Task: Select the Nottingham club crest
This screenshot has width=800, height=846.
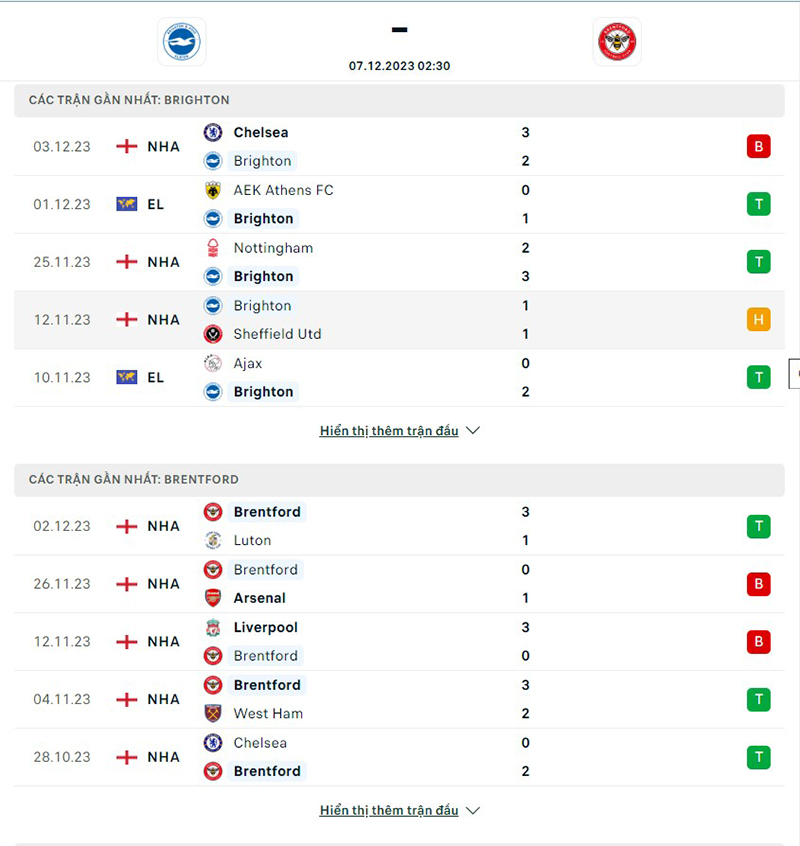Action: tap(213, 248)
